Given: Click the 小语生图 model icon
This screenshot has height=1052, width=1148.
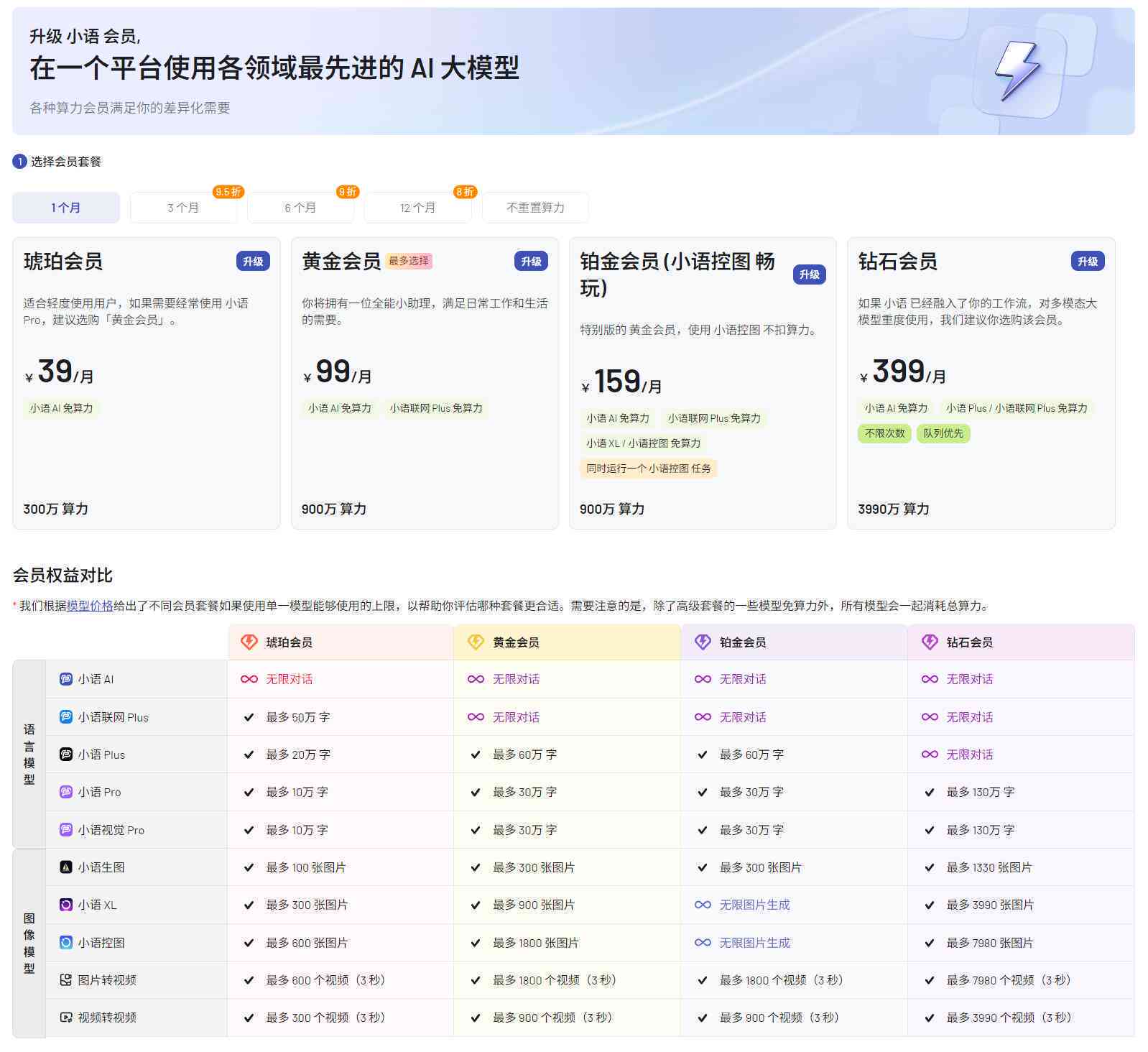Looking at the screenshot, I should (x=65, y=867).
